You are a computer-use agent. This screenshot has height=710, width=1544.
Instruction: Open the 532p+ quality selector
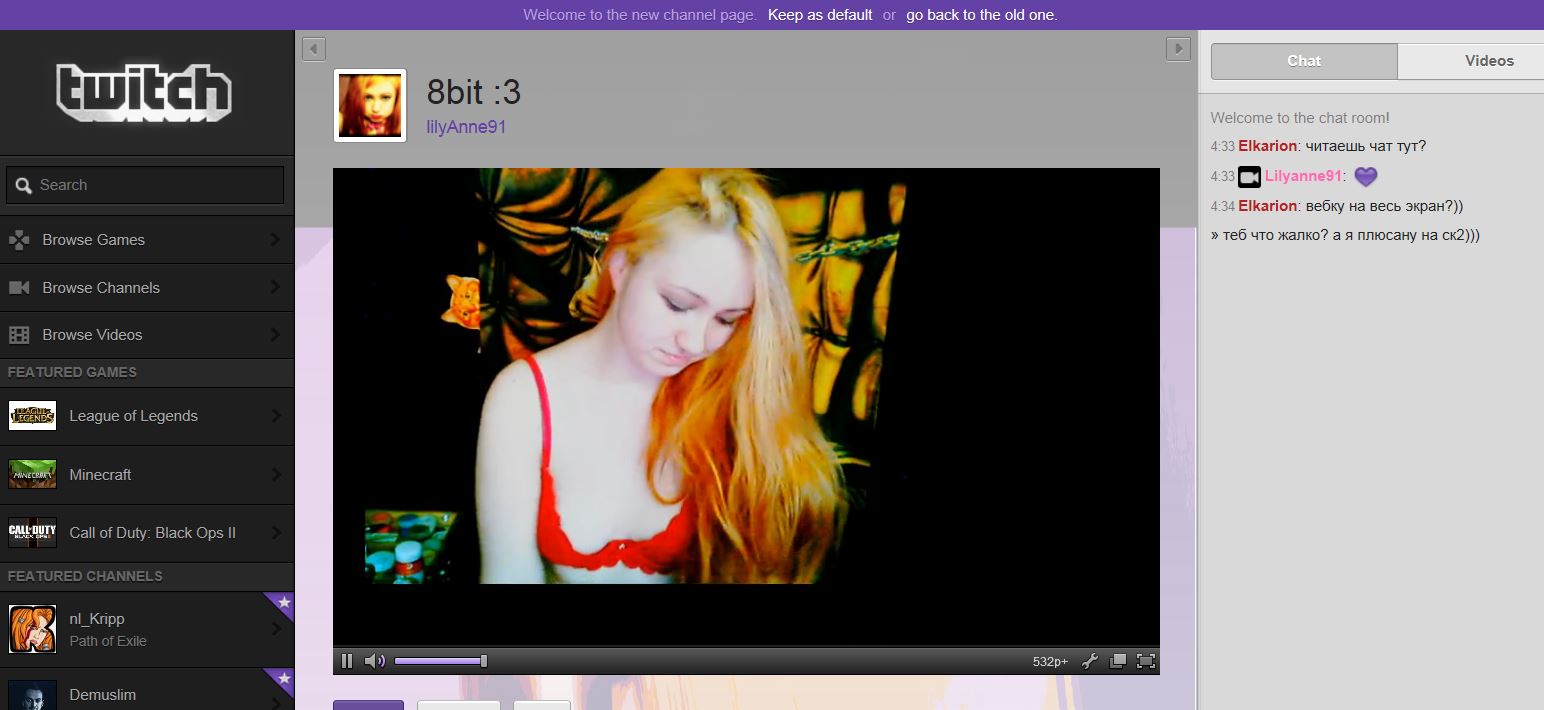pyautogui.click(x=1050, y=661)
